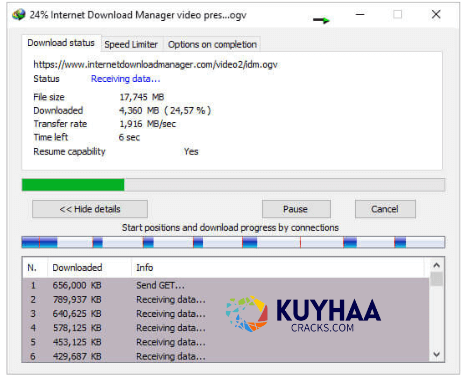This screenshot has width=463, height=376.
Task: Click the Info column header
Action: click(x=278, y=268)
